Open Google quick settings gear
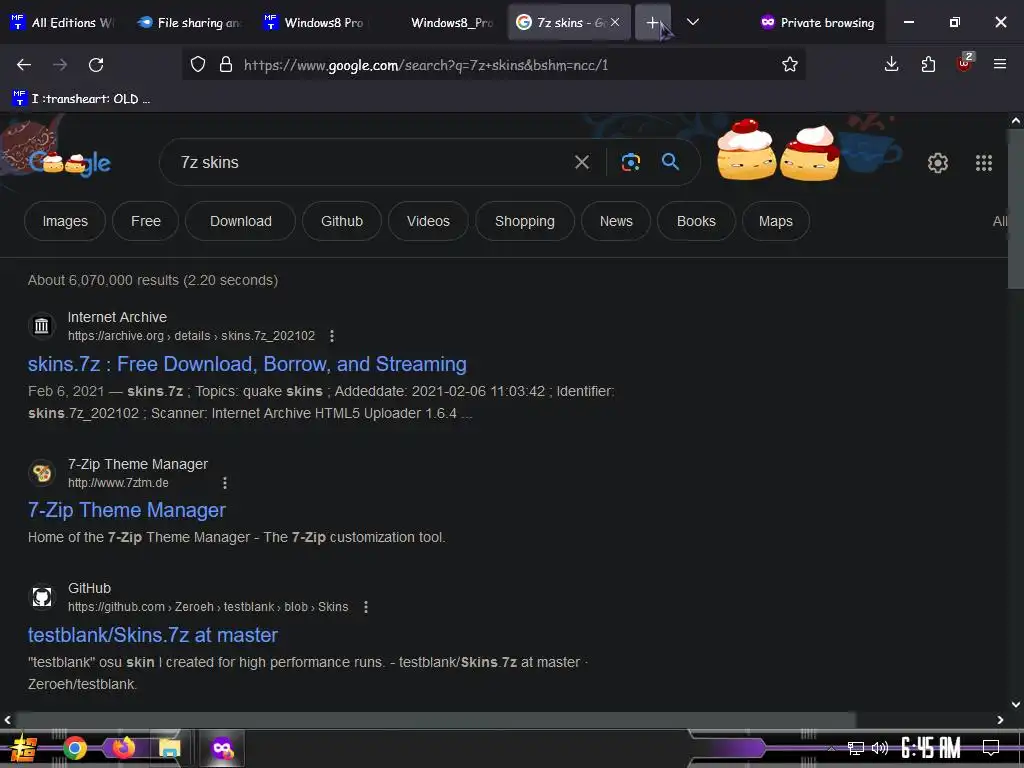The image size is (1024, 768). click(938, 163)
